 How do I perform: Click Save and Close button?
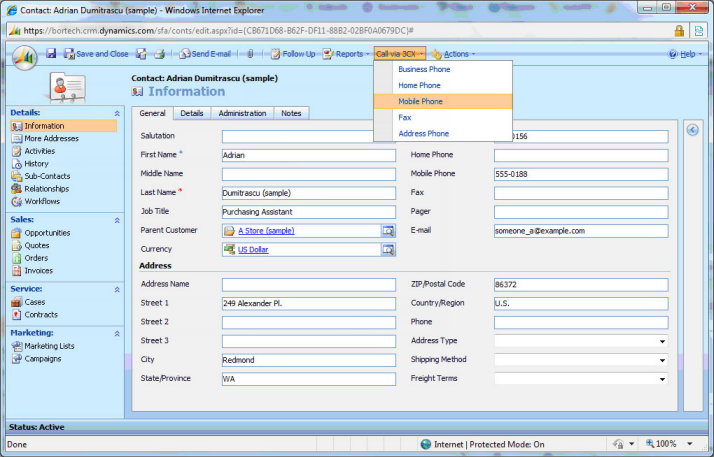click(x=96, y=54)
